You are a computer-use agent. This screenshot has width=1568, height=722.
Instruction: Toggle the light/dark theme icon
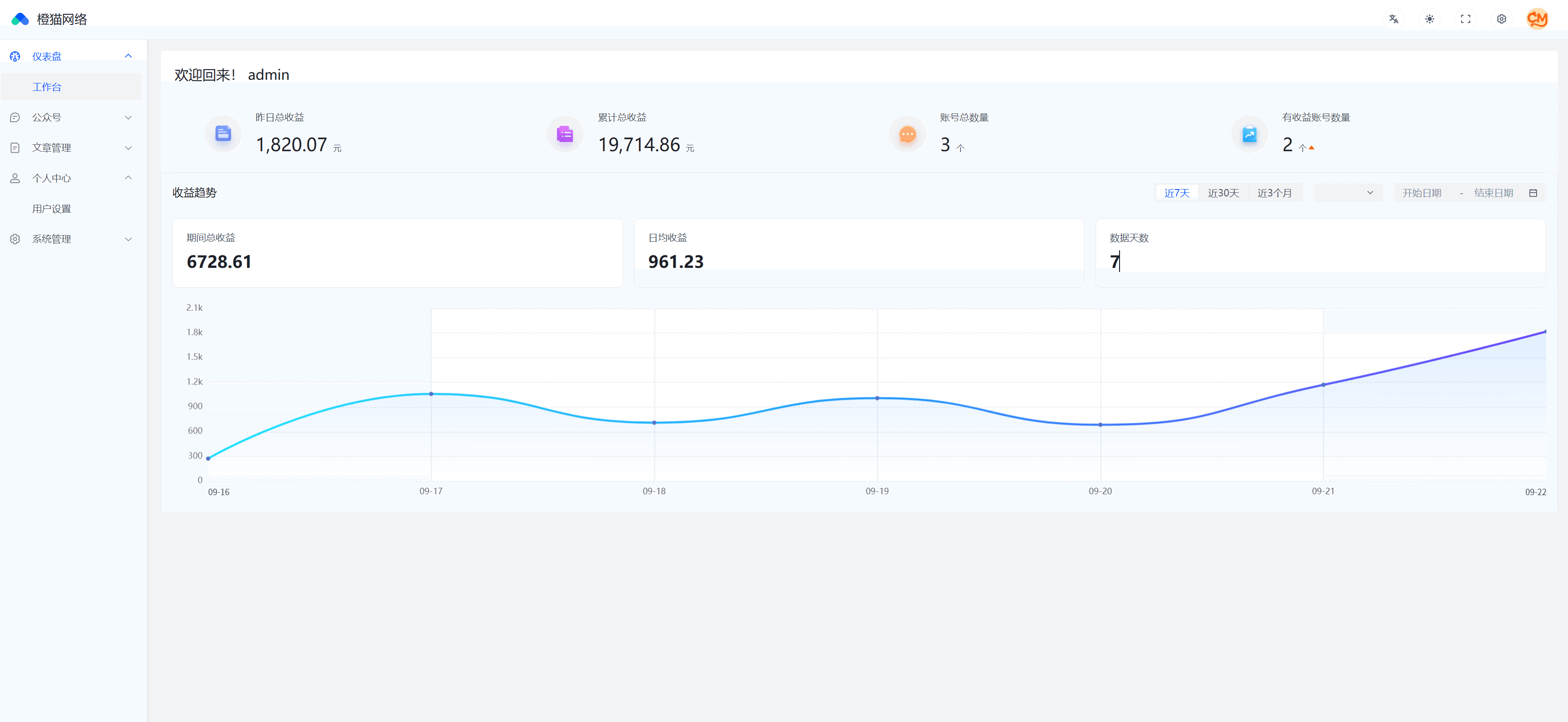coord(1429,19)
